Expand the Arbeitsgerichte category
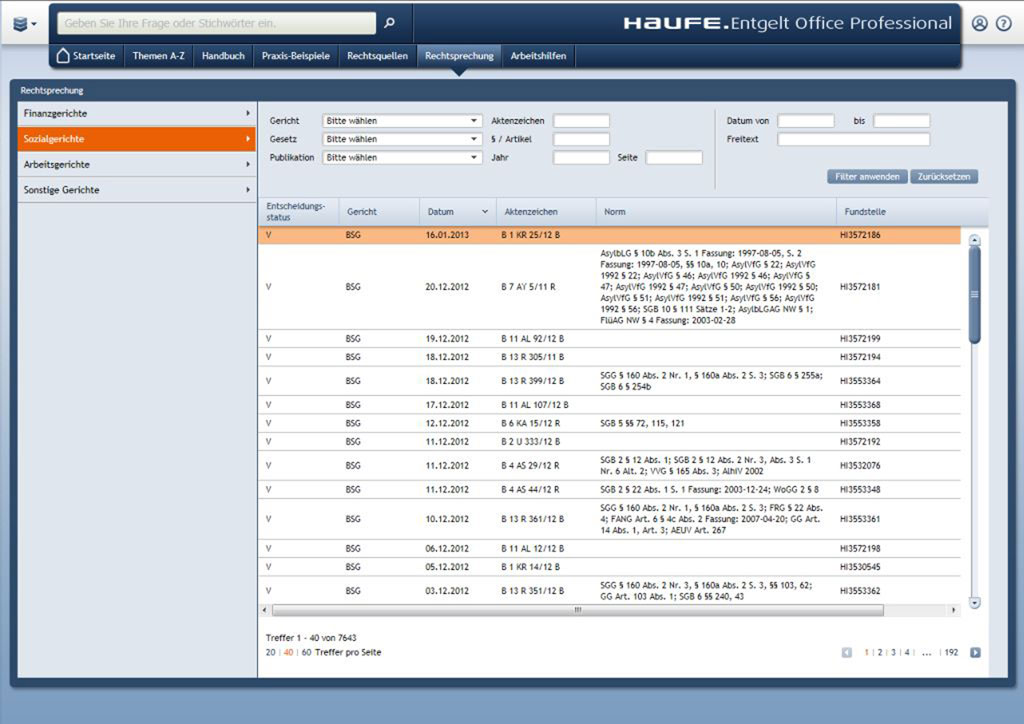Screen dimensions: 1024x724 136,165
